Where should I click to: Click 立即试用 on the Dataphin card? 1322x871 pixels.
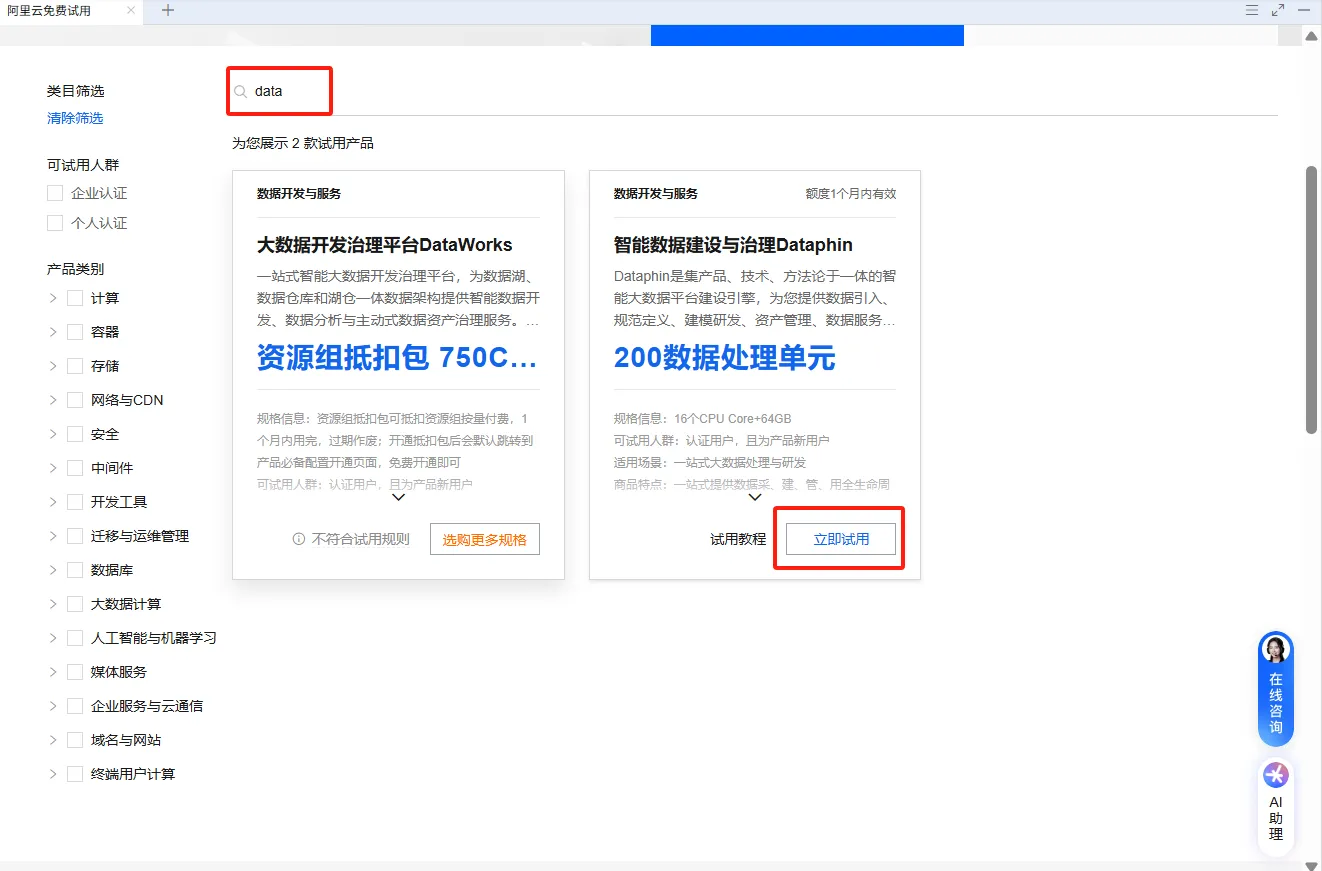click(x=841, y=539)
